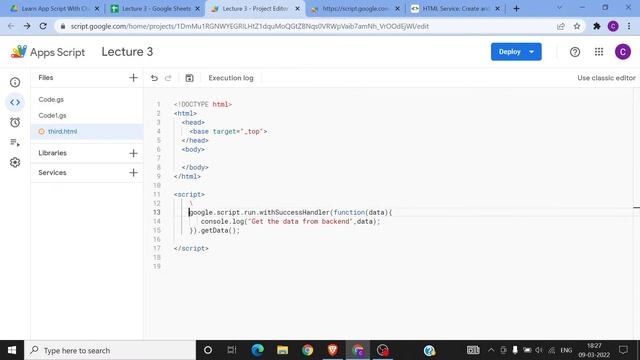Bookmark this page with star icon
640x360 pixels.
pyautogui.click(x=577, y=26)
